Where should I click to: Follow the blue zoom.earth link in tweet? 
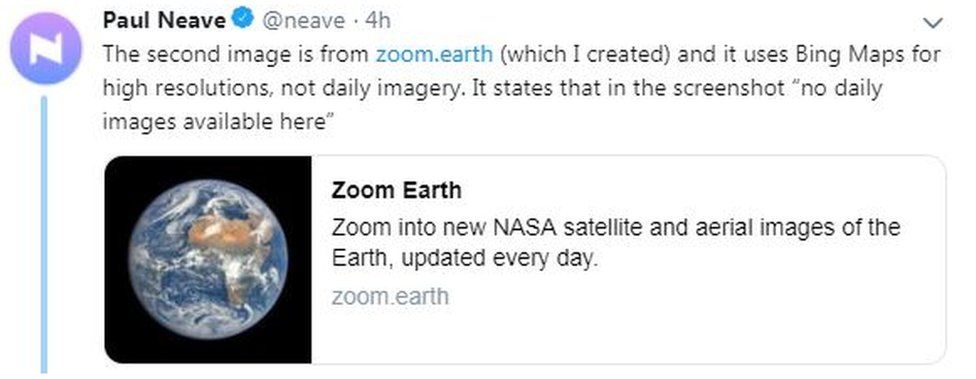pyautogui.click(x=434, y=54)
